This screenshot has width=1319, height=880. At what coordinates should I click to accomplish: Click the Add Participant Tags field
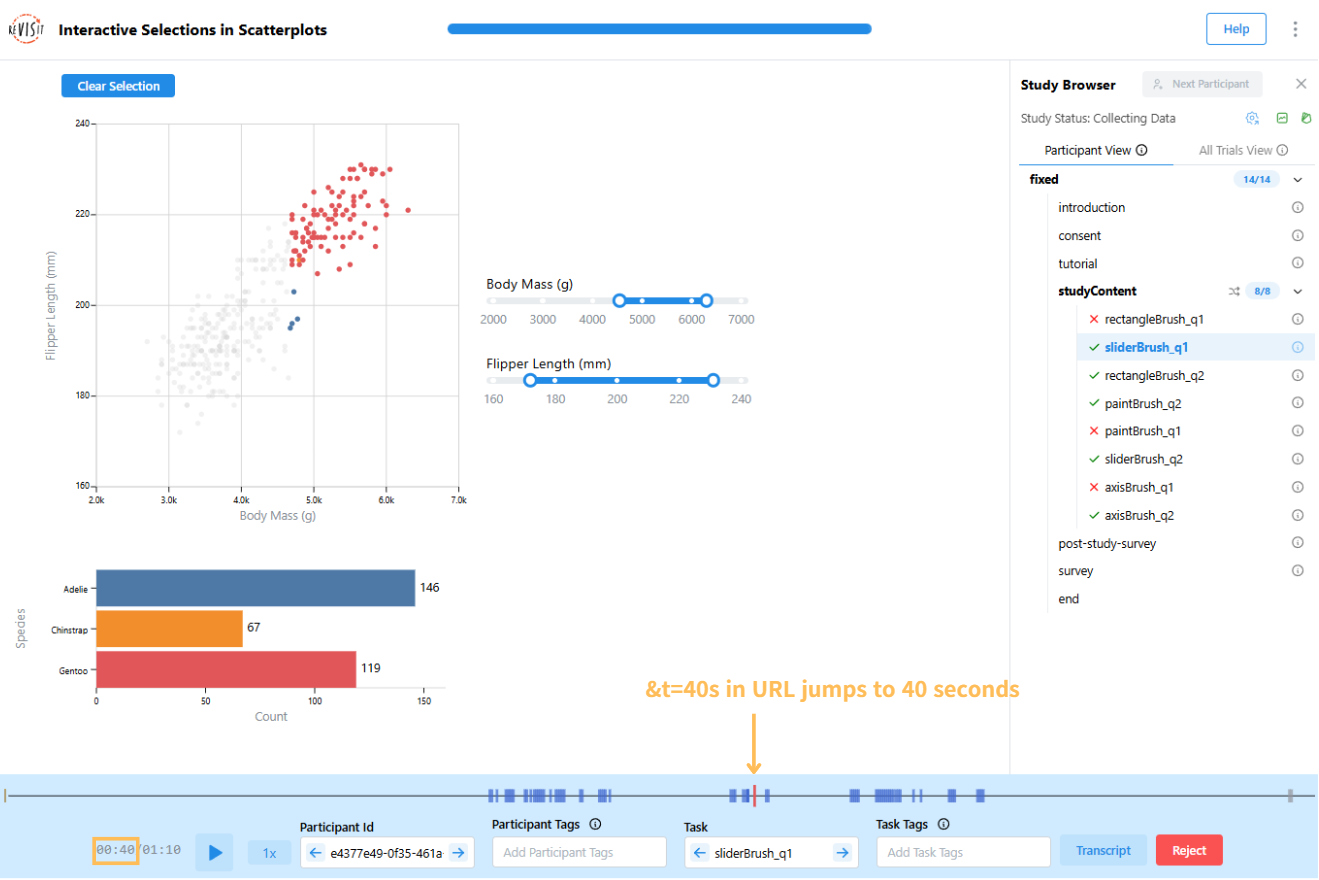579,853
